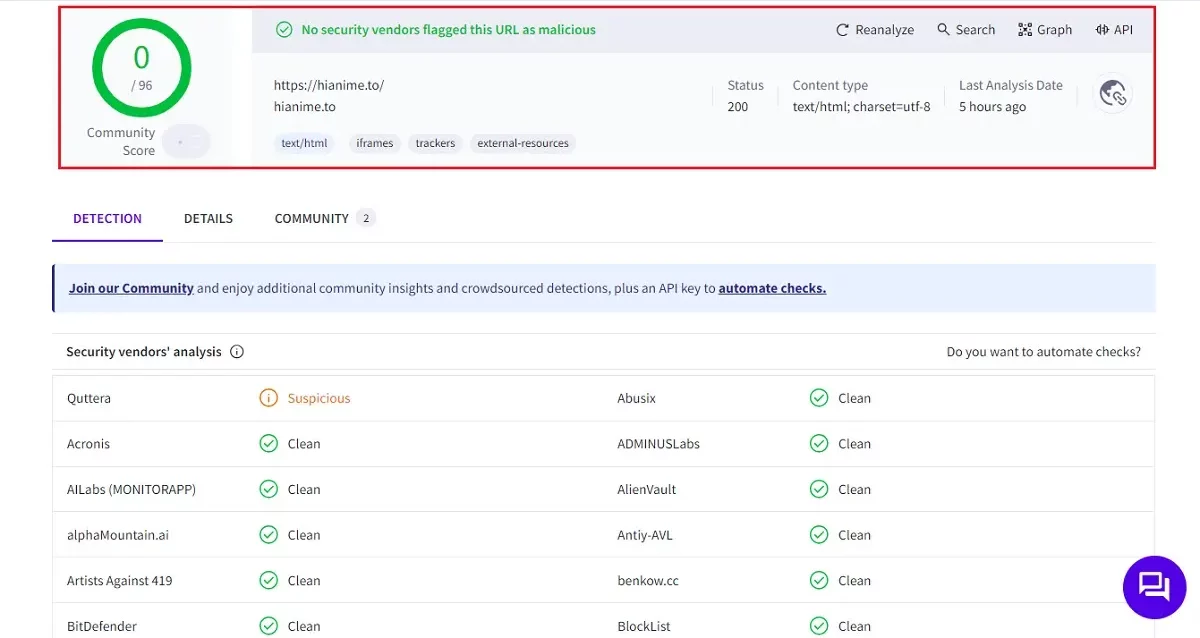Click the globe link icon
The height and width of the screenshot is (638, 1200).
pyautogui.click(x=1113, y=94)
